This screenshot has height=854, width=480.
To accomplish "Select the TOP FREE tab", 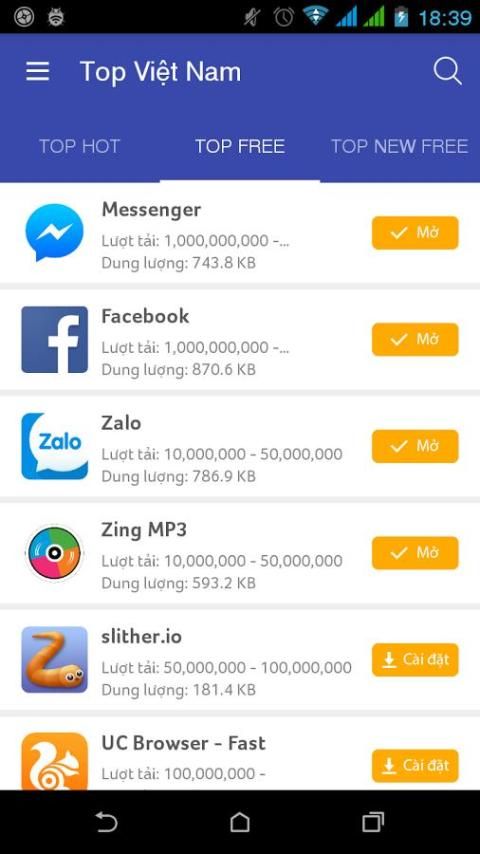I will (x=240, y=146).
